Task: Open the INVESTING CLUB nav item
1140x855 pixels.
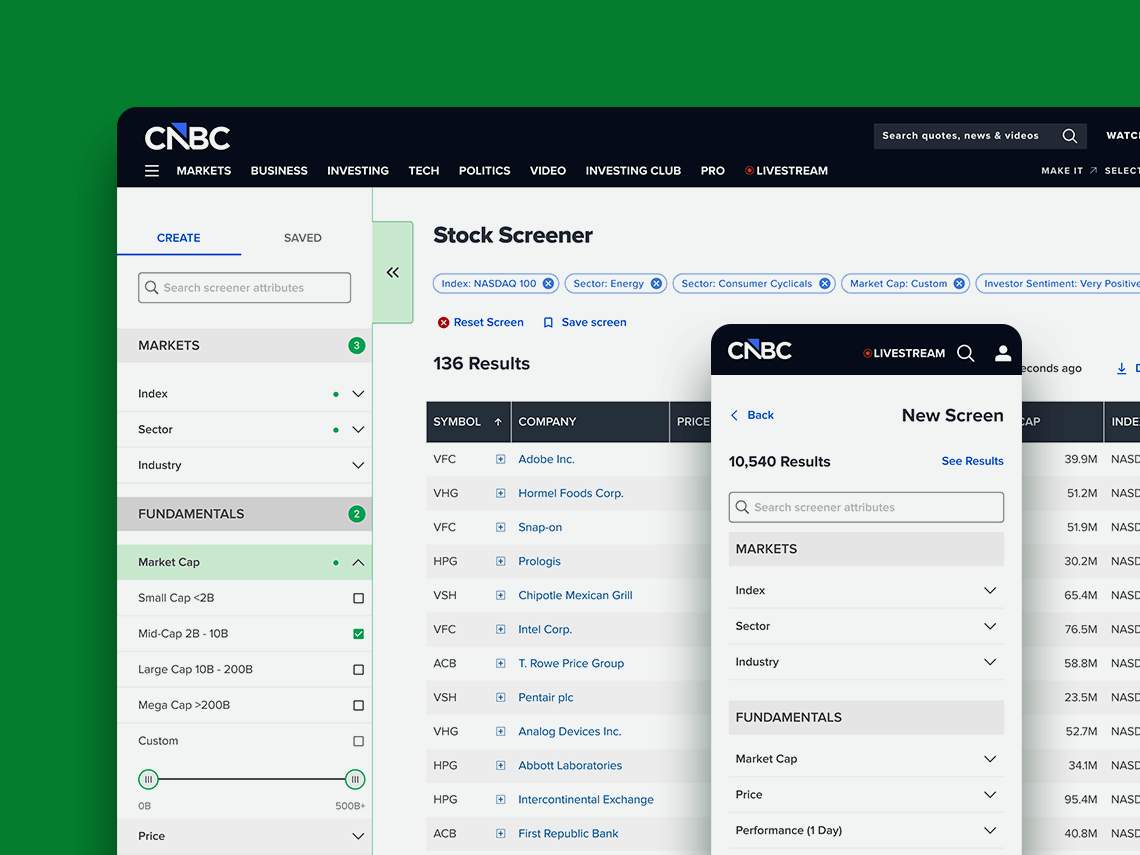Action: (633, 171)
